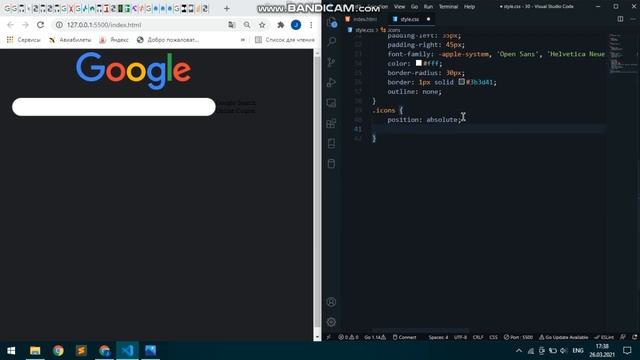640x360 pixels.
Task: Close the unsaved style.css tab via its dot
Action: (428, 19)
